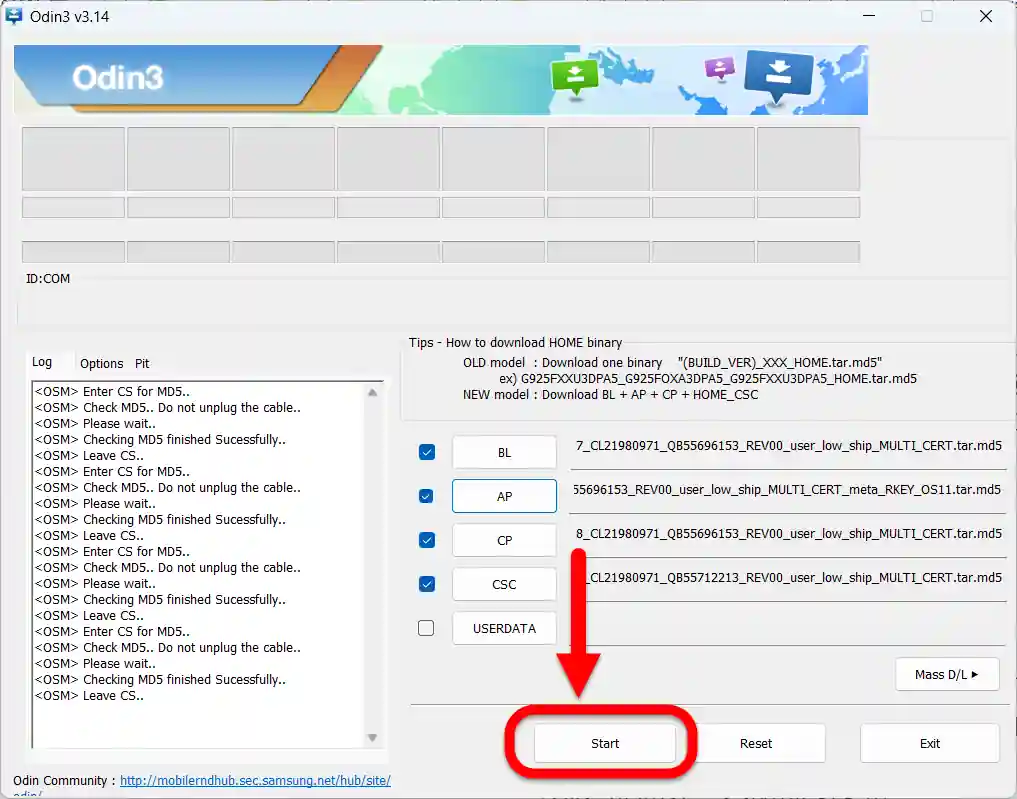The width and height of the screenshot is (1017, 799).
Task: Click the empty USERDATA file path field
Action: pos(788,628)
